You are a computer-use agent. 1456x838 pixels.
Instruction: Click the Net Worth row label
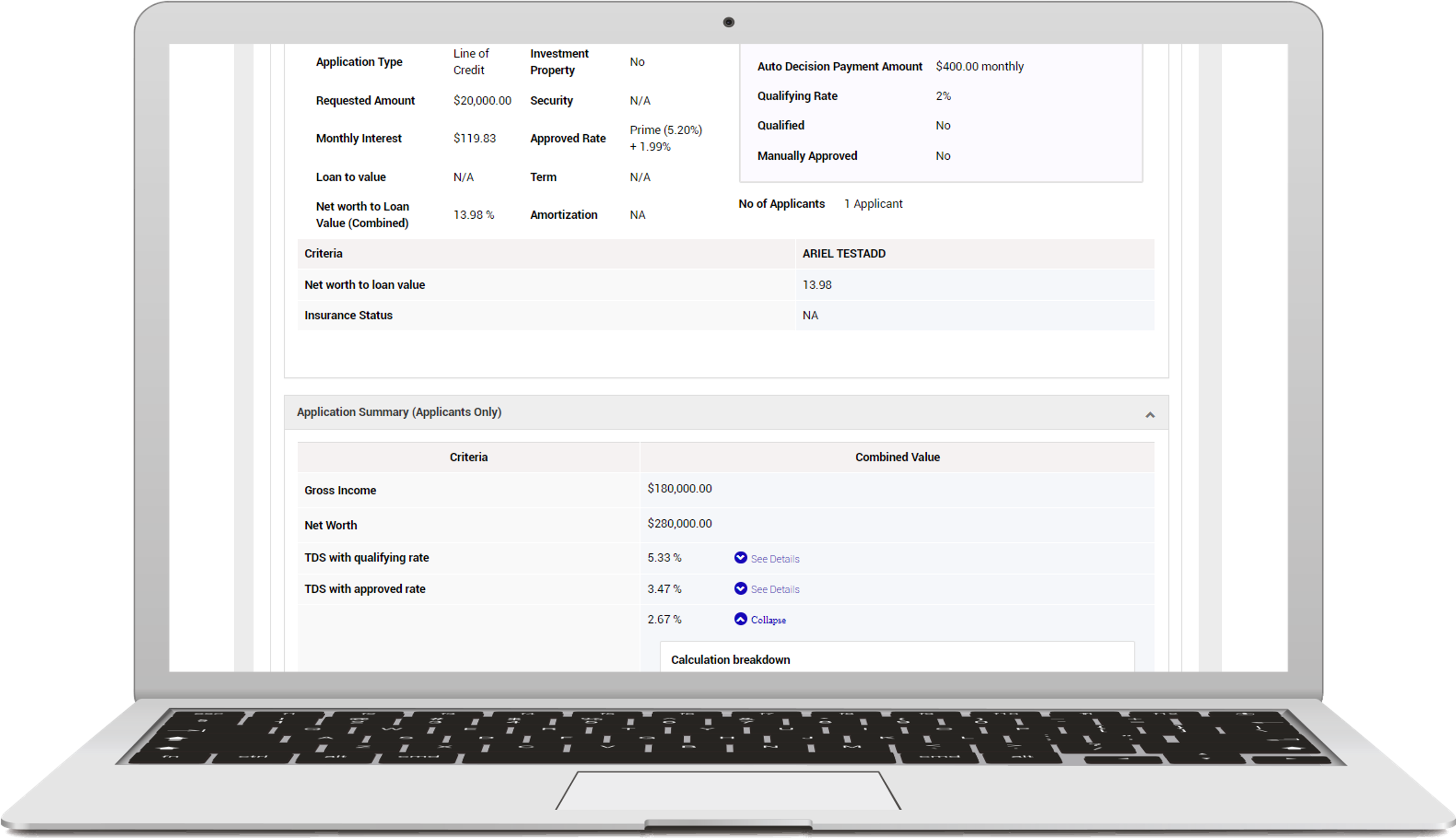(x=331, y=526)
